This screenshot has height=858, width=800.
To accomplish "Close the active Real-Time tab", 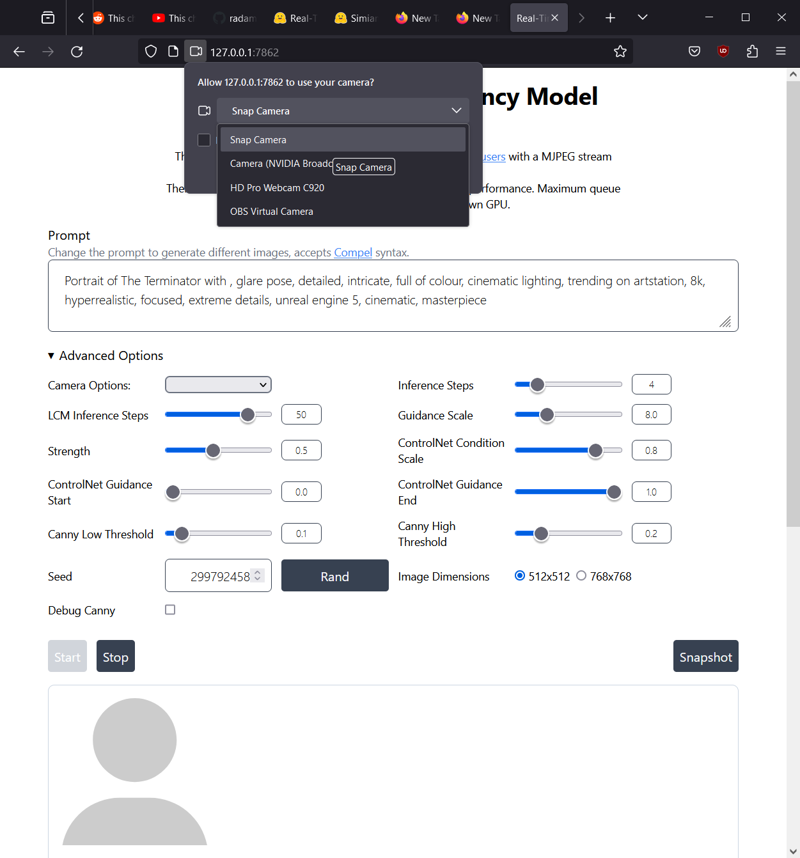I will coord(555,18).
